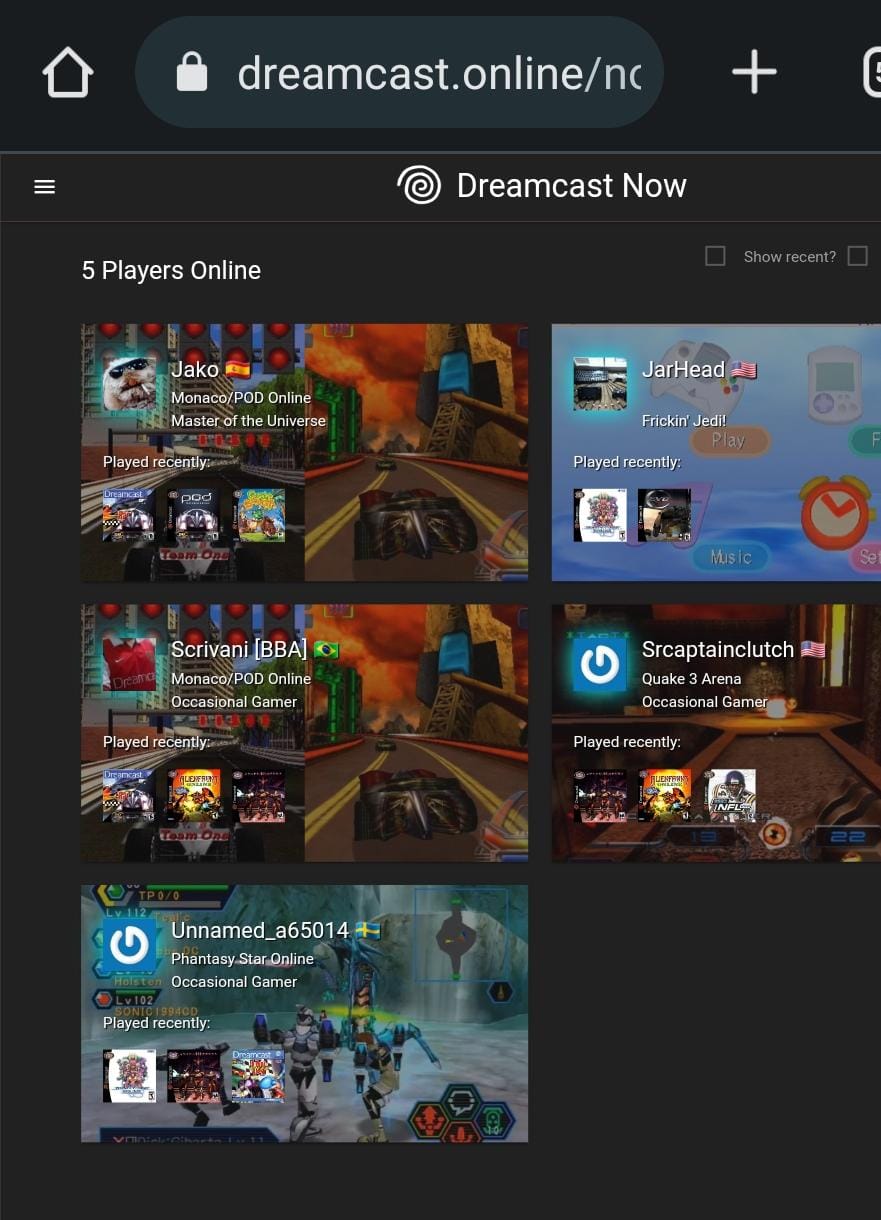Click 'Occasional Gamer' under Unnamed_a65014
Viewport: 881px width, 1220px height.
click(x=234, y=982)
